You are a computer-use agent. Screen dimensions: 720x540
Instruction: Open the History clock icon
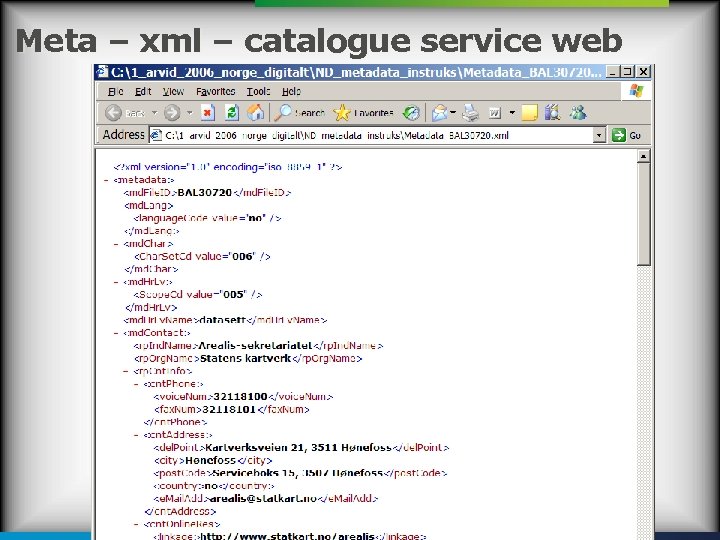[411, 112]
